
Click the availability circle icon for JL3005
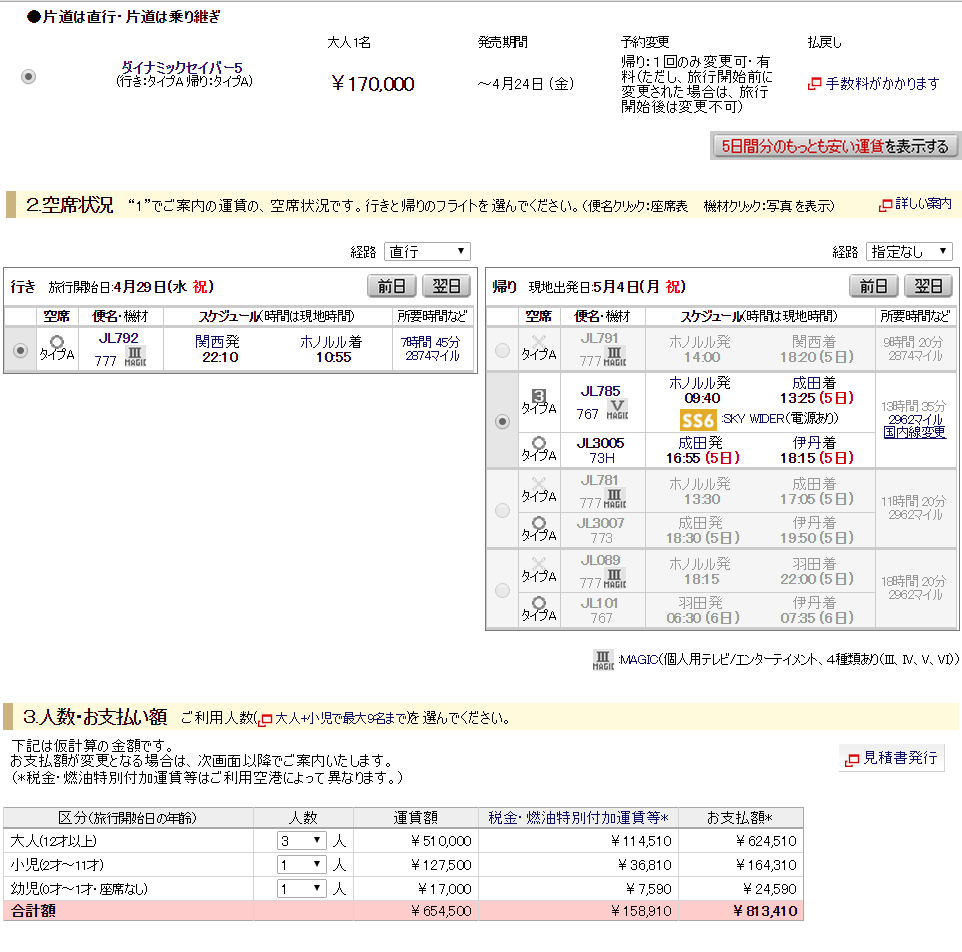coord(539,442)
